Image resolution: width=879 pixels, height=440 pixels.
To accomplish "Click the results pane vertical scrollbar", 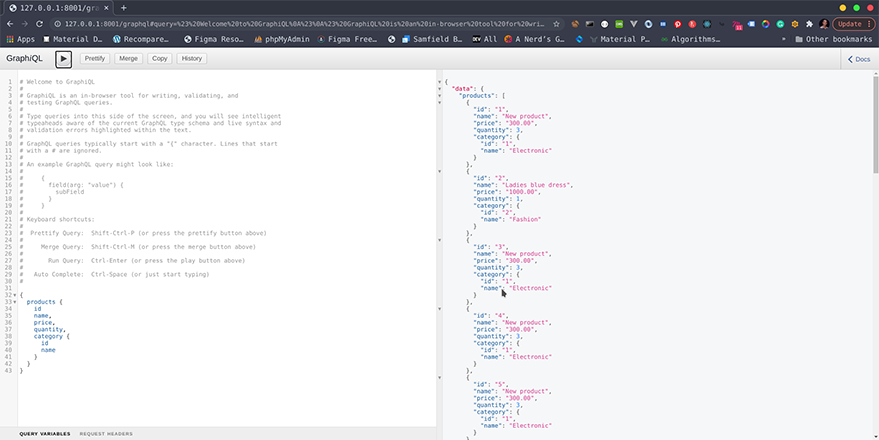I will click(876, 123).
